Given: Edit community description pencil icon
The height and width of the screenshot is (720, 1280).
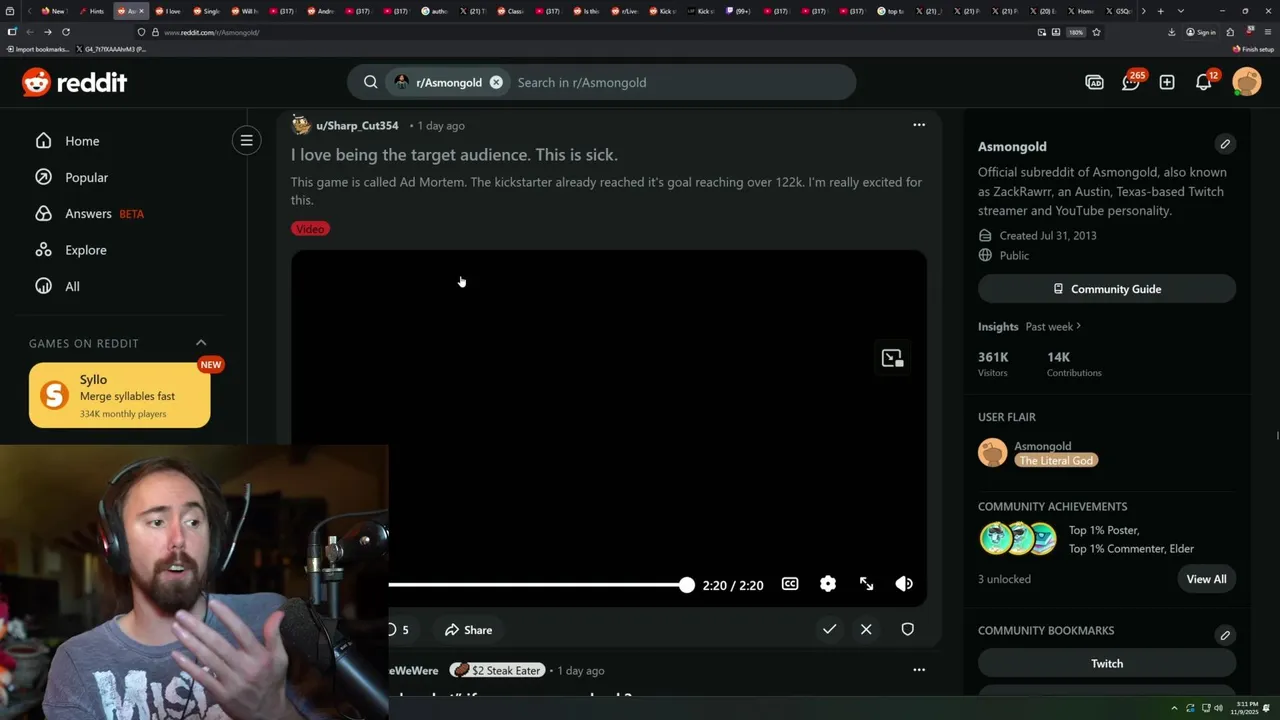Looking at the screenshot, I should (1225, 144).
